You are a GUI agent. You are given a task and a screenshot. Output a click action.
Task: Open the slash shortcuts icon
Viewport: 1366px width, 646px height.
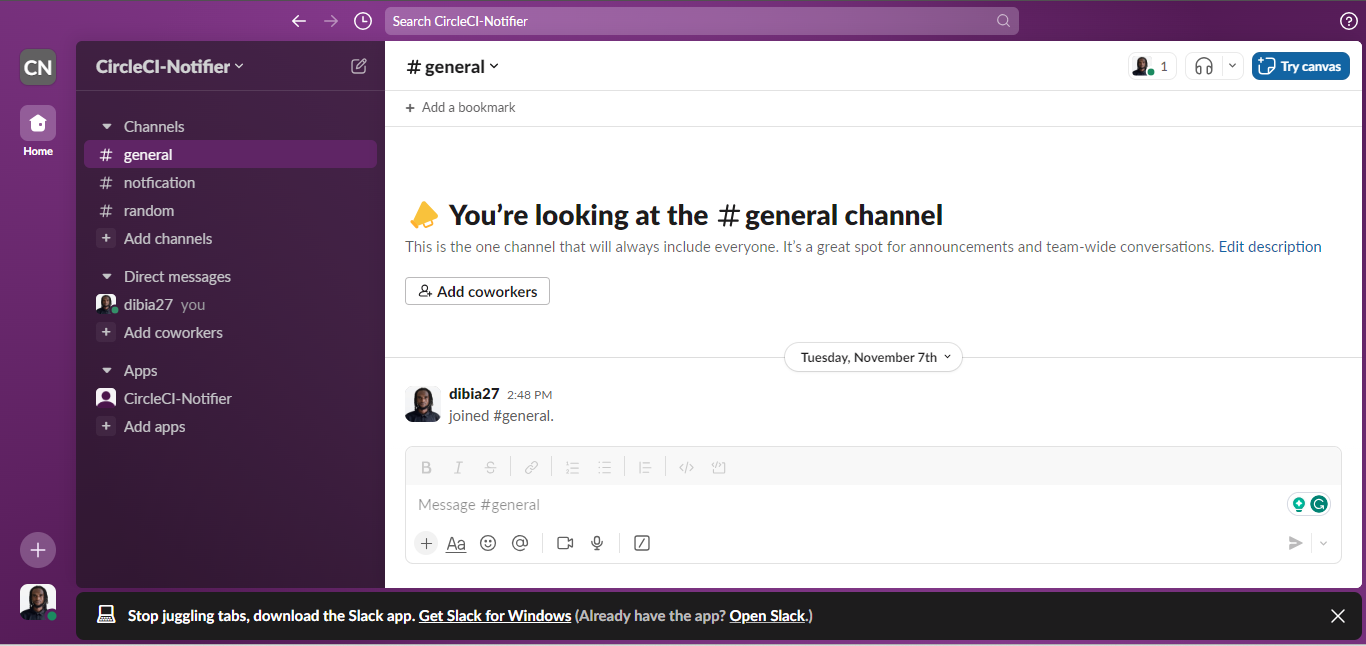click(643, 543)
